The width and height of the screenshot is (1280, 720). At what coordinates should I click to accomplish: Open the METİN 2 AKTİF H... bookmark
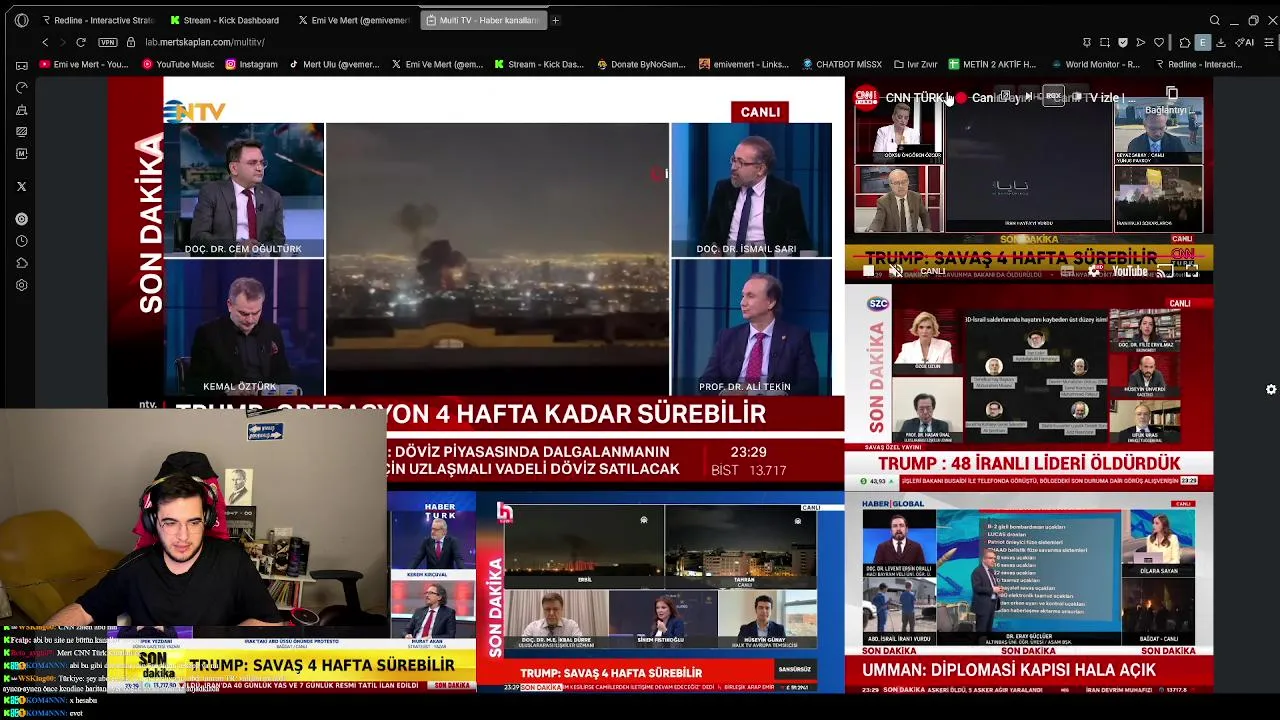(x=992, y=64)
